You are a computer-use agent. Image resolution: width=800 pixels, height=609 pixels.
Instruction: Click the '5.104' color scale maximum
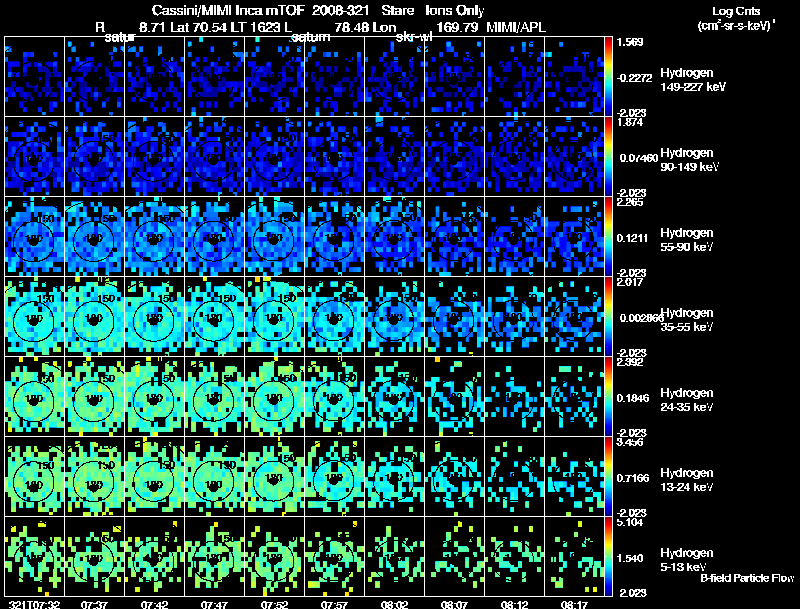630,522
